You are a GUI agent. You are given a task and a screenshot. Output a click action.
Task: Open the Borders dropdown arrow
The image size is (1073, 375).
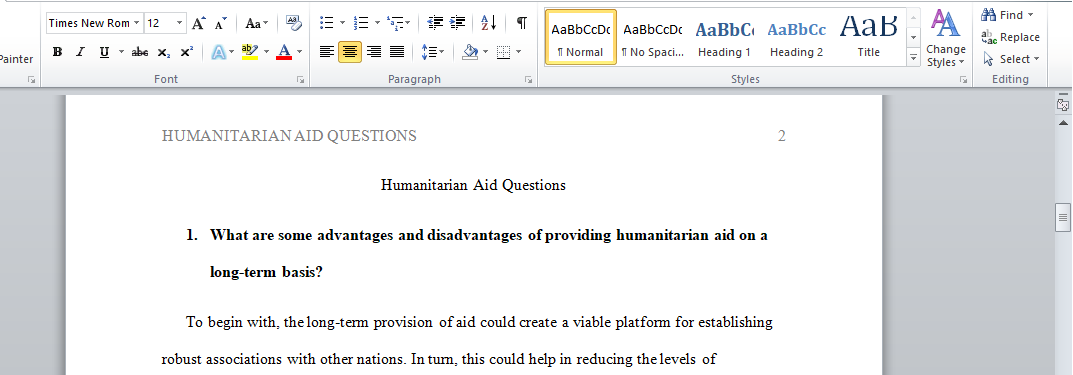(x=519, y=52)
